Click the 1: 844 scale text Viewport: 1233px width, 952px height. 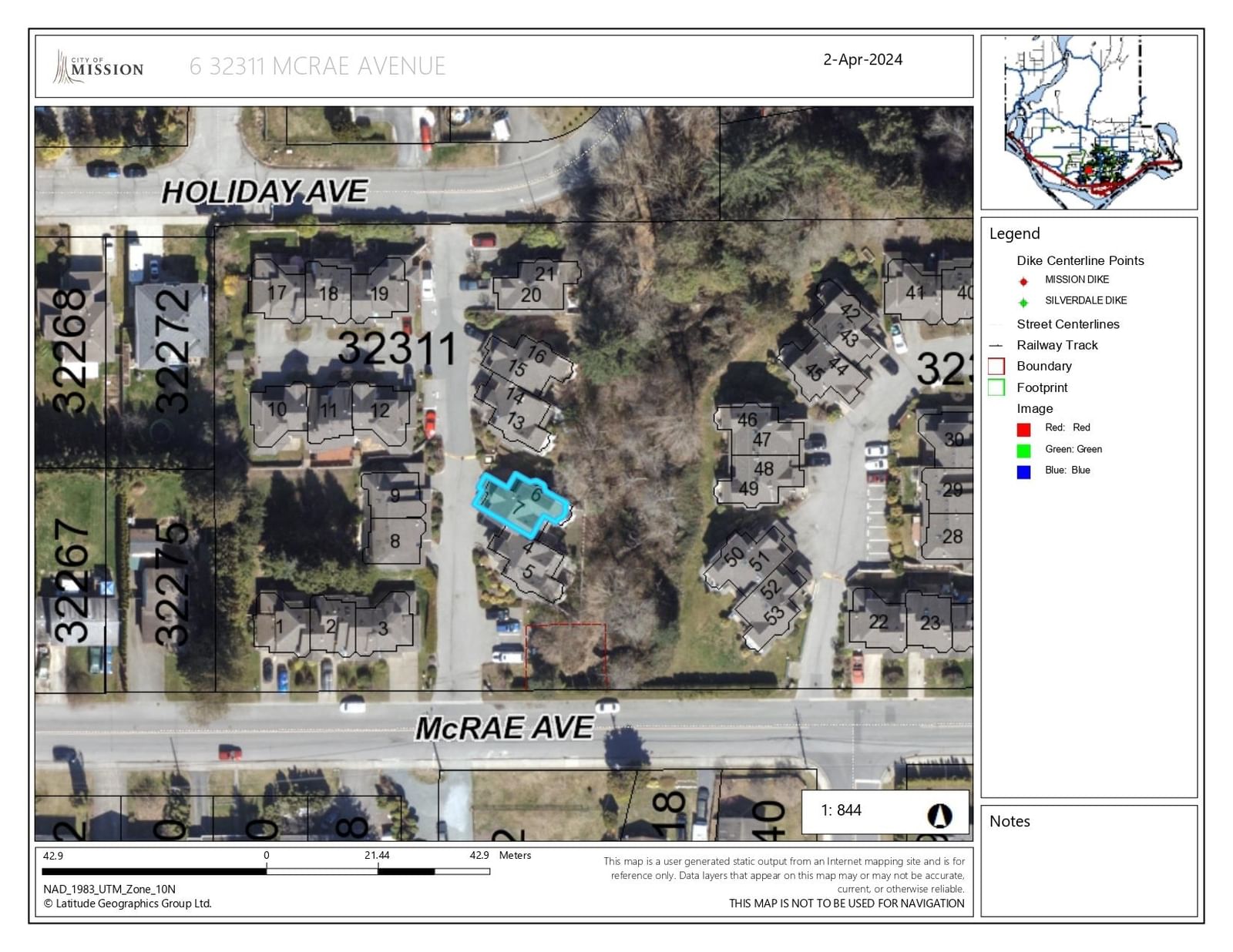841,810
